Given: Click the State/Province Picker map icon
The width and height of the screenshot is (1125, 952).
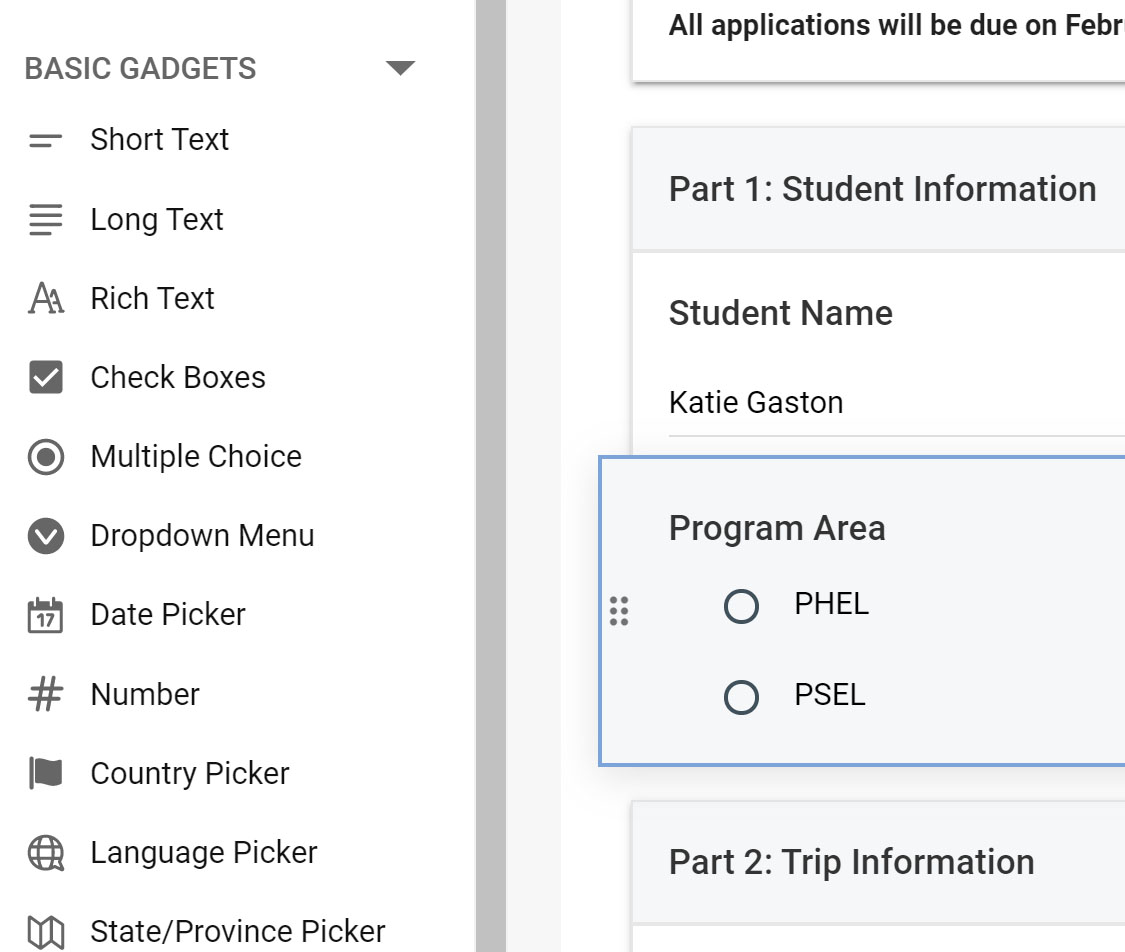Looking at the screenshot, I should [x=46, y=932].
